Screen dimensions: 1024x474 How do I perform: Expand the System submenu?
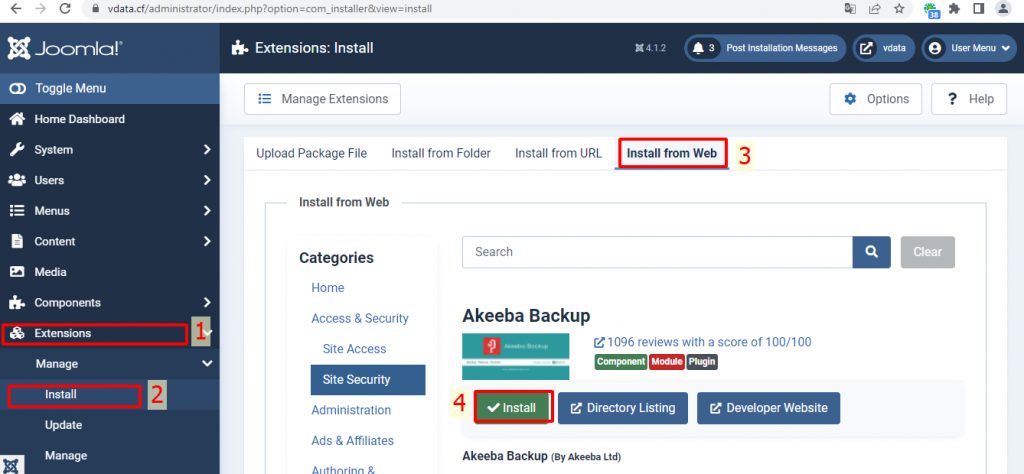pos(206,150)
